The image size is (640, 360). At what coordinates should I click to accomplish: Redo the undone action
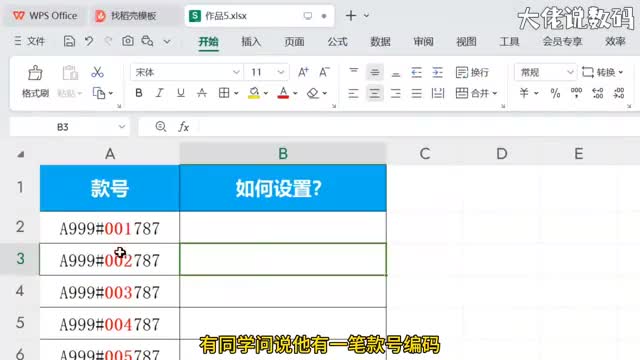108,41
